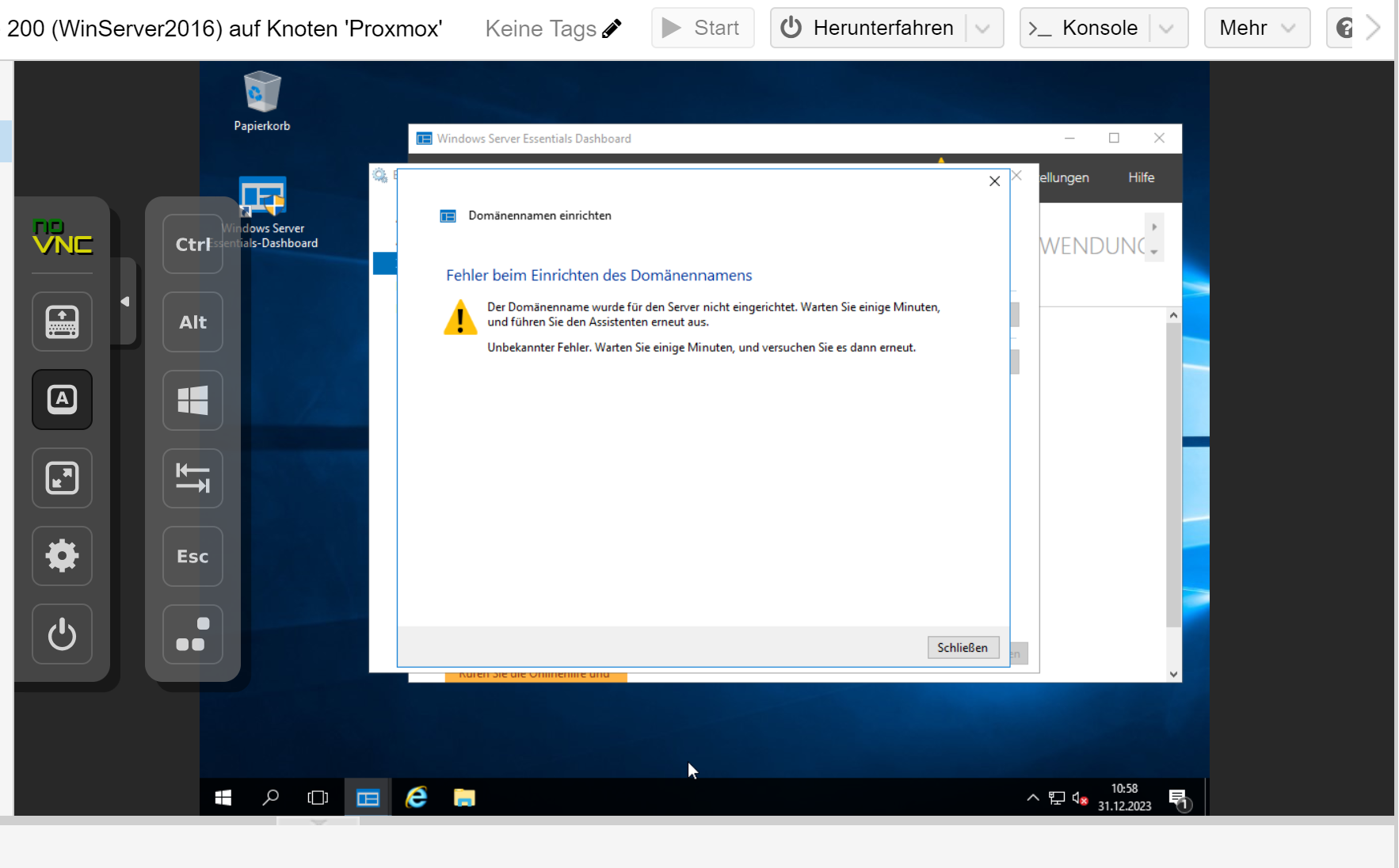Open noVNC power options
Image resolution: width=1399 pixels, height=868 pixels.
(62, 634)
